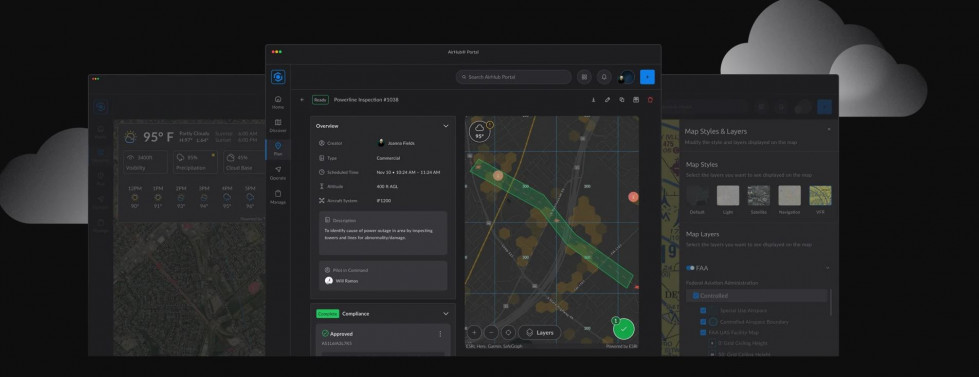This screenshot has width=979, height=377.
Task: Click the blue add button in the right window
Action: (824, 107)
